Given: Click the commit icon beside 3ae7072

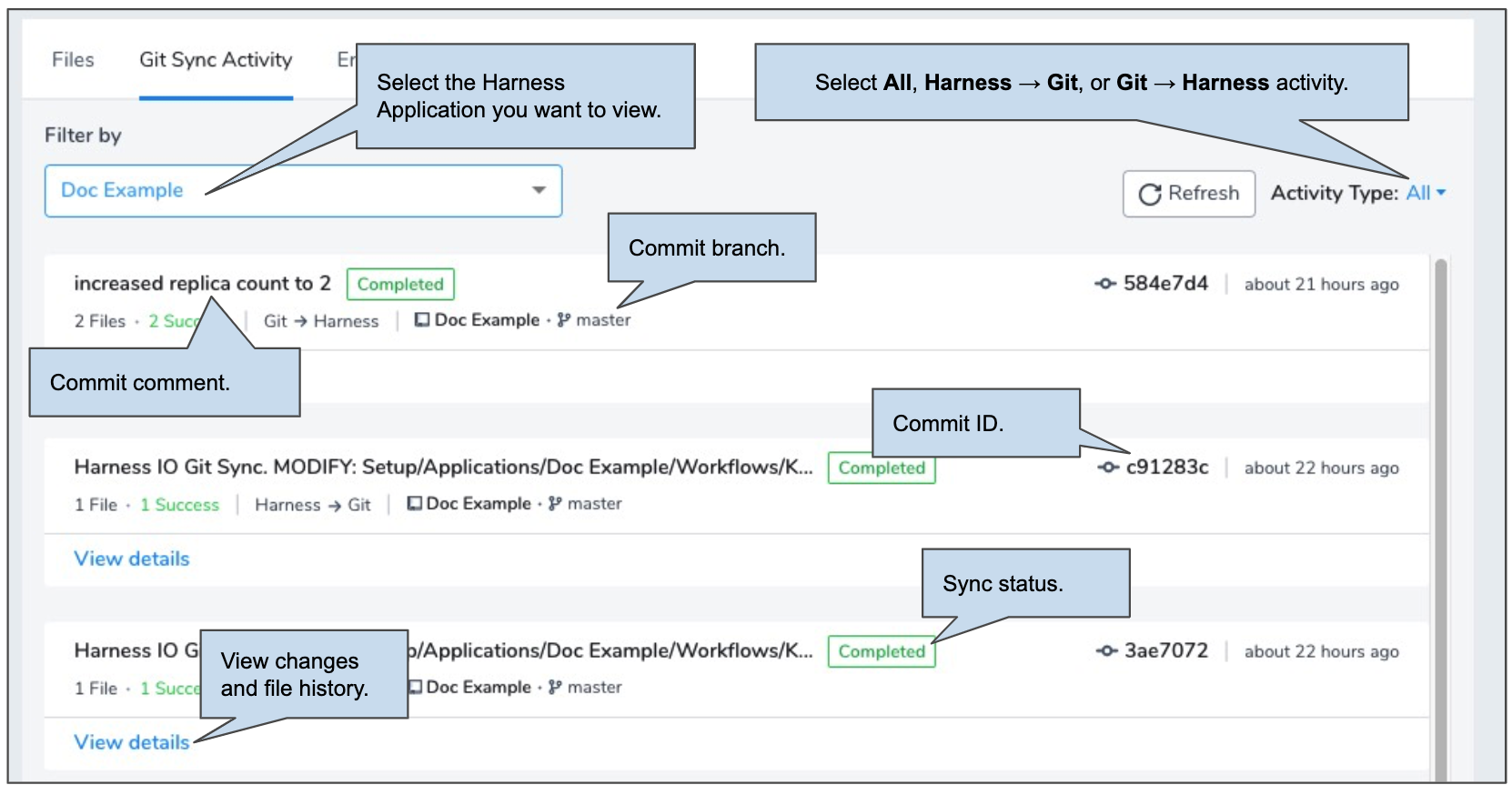Looking at the screenshot, I should click(x=1106, y=651).
